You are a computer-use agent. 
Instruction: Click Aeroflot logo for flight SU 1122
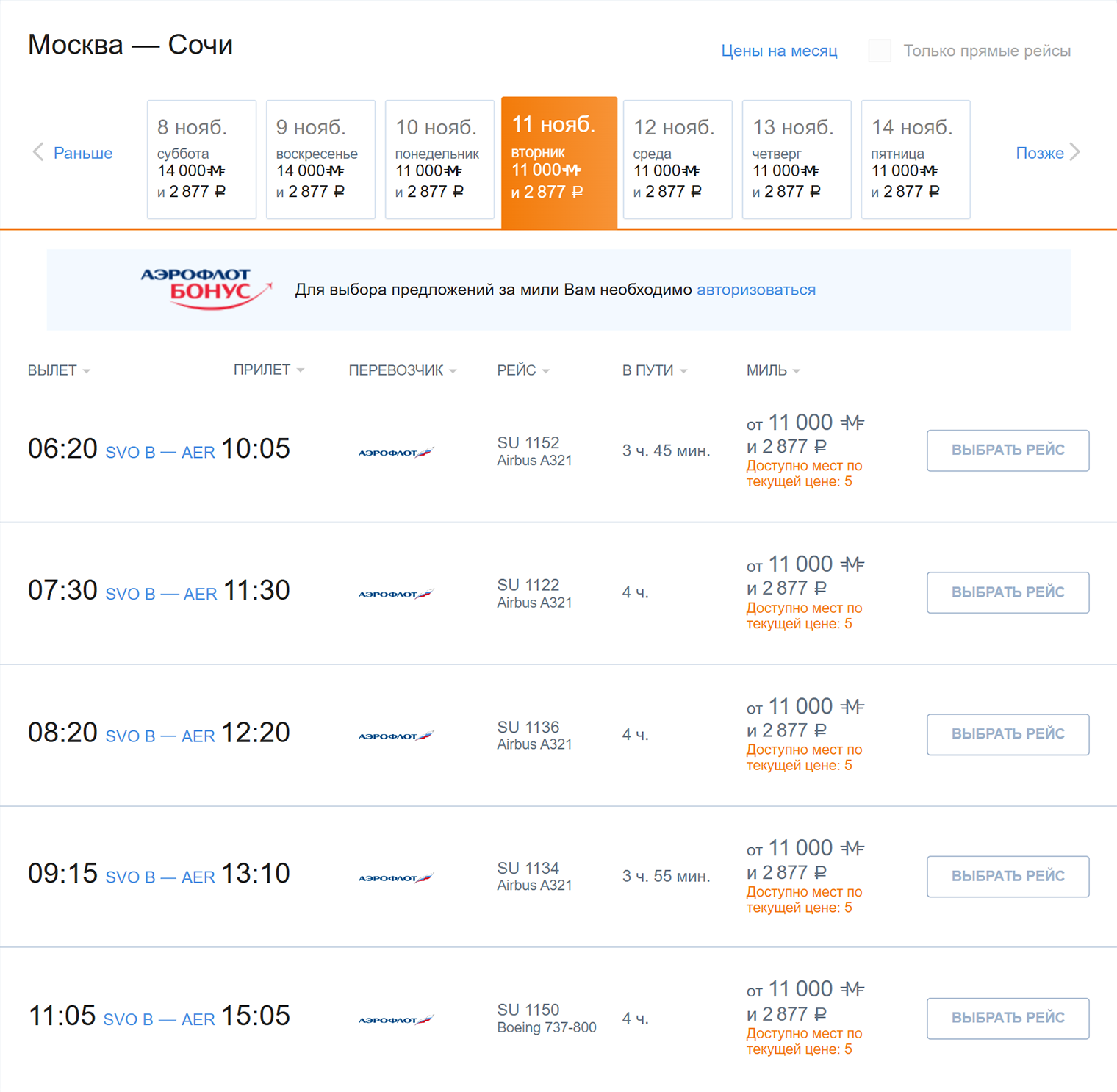pos(396,594)
